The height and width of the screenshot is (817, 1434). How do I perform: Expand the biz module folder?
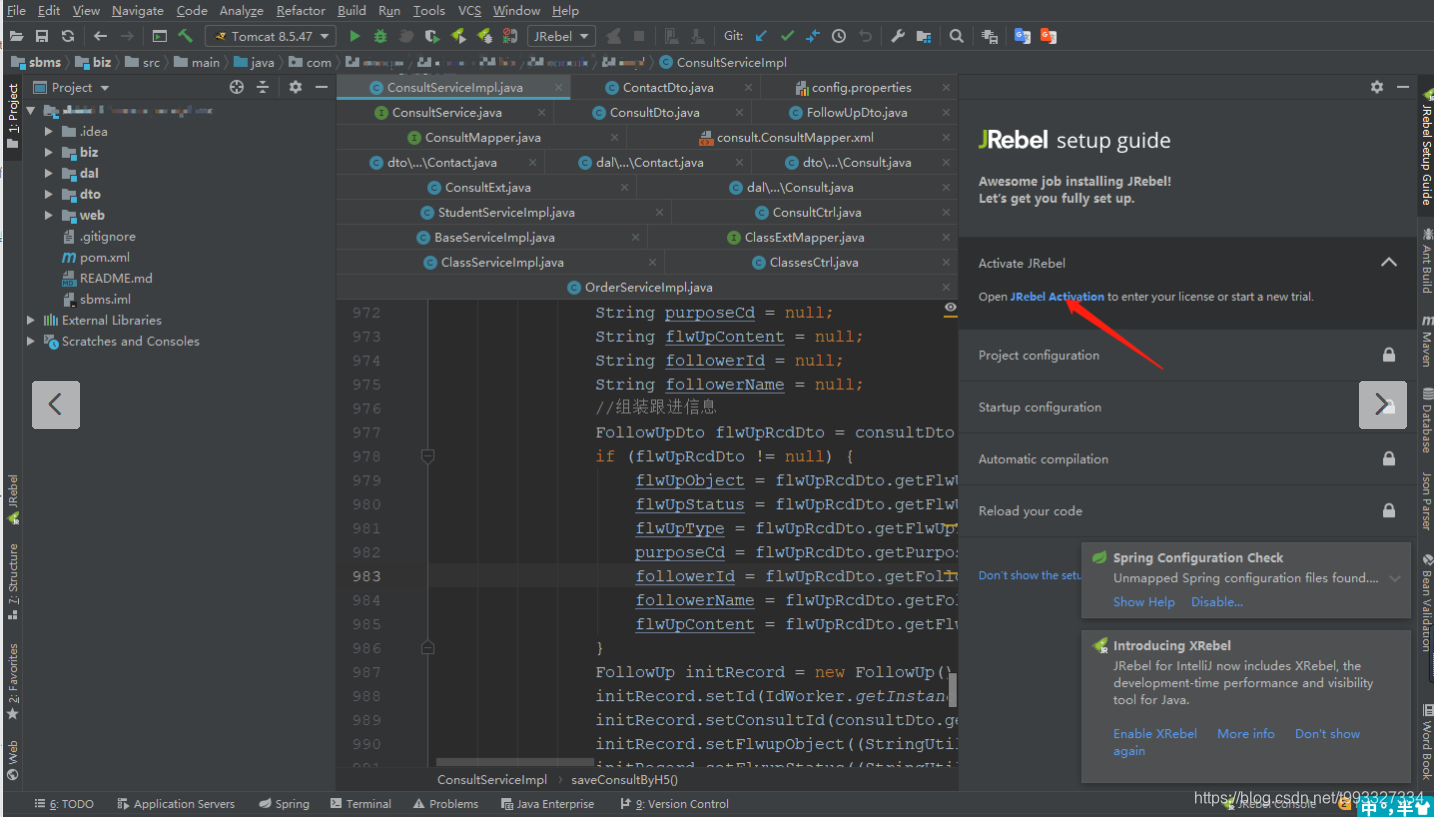pos(48,152)
